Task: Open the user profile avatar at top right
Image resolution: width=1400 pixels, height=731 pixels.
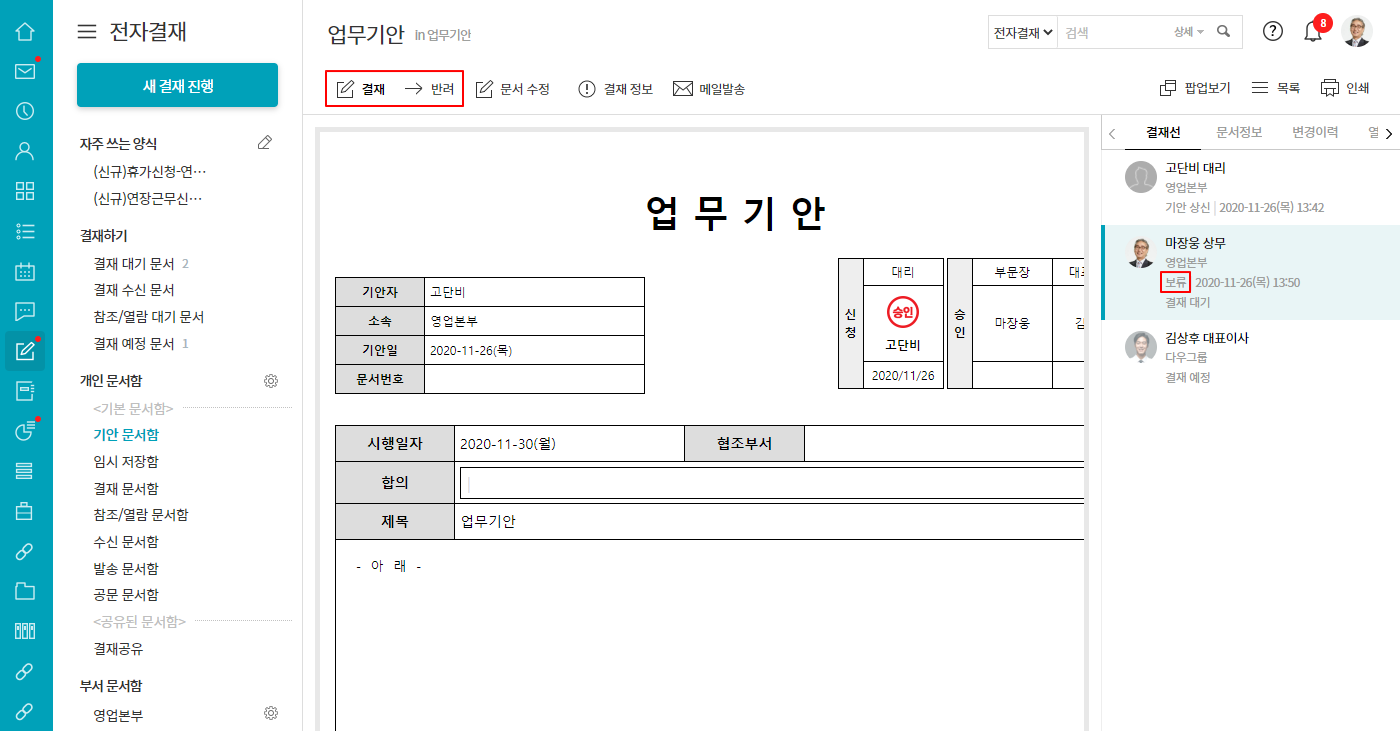Action: click(x=1356, y=32)
